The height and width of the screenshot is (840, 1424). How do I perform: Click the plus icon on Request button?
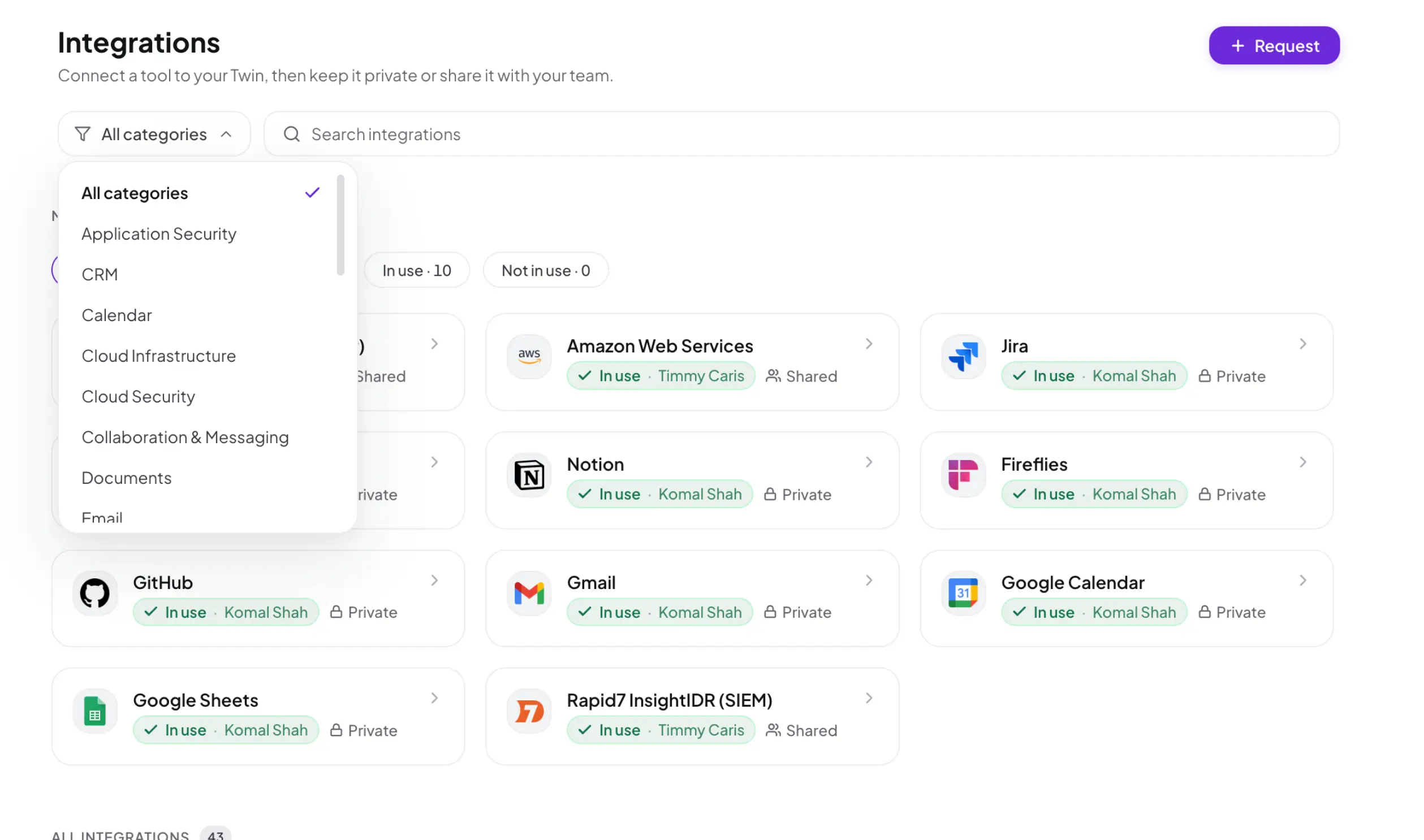1238,46
